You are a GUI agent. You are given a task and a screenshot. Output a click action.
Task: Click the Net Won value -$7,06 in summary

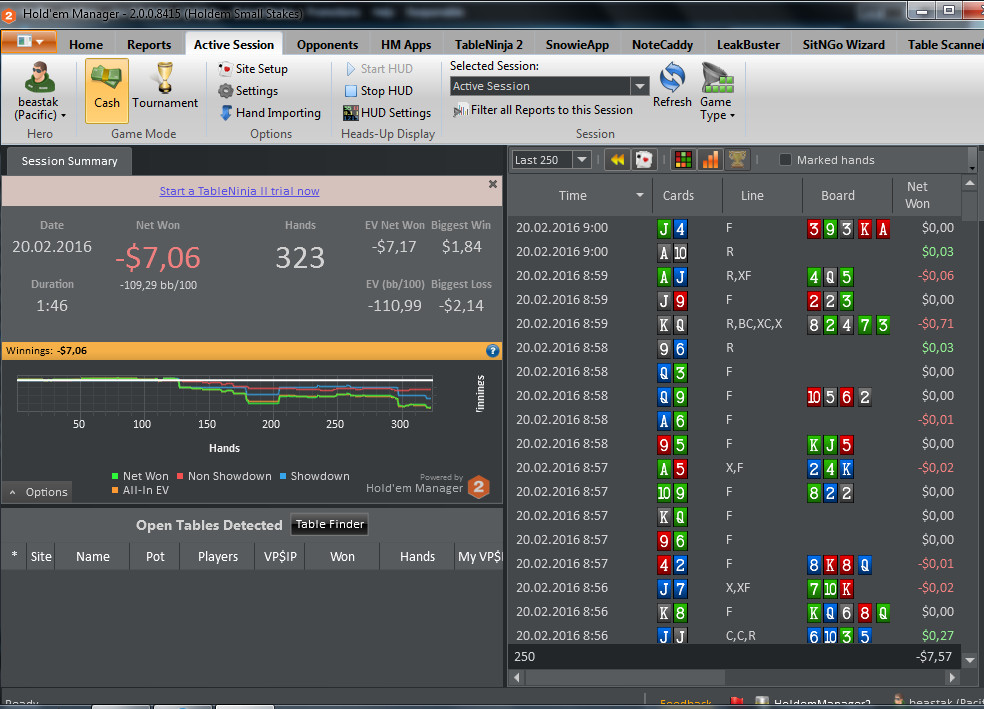(x=158, y=258)
